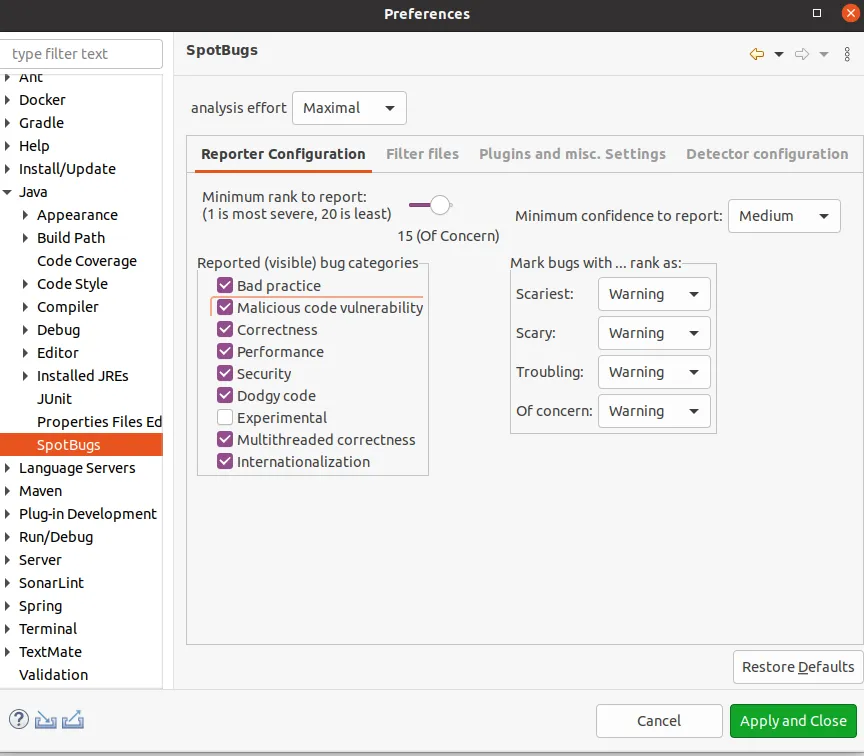Open the analysis effort dropdown

pyautogui.click(x=349, y=108)
